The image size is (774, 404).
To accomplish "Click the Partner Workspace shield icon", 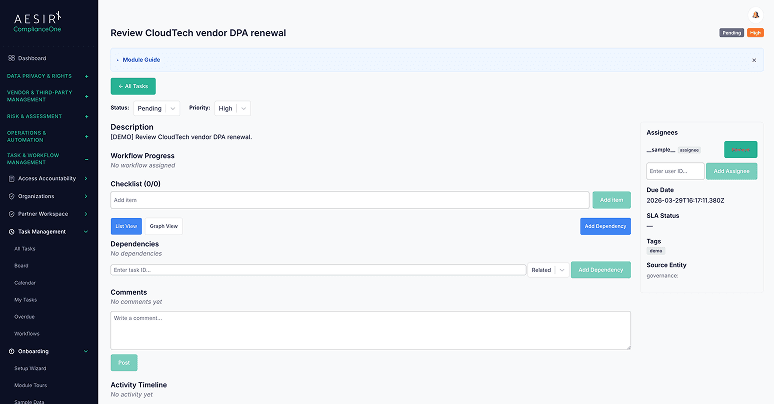I will click(11, 214).
